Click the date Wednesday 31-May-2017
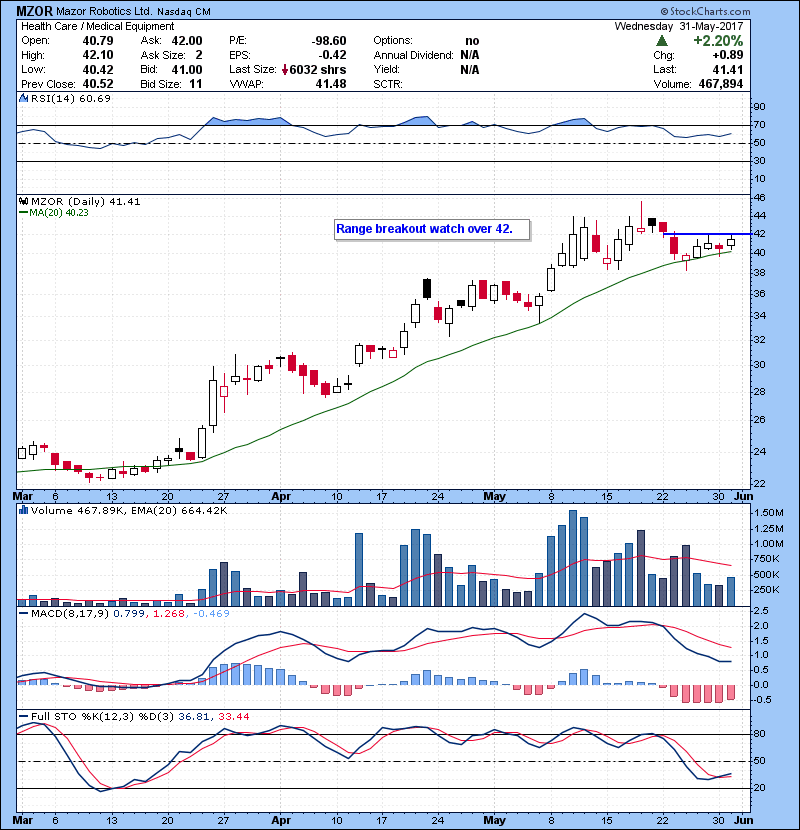This screenshot has height=830, width=800. 679,26
